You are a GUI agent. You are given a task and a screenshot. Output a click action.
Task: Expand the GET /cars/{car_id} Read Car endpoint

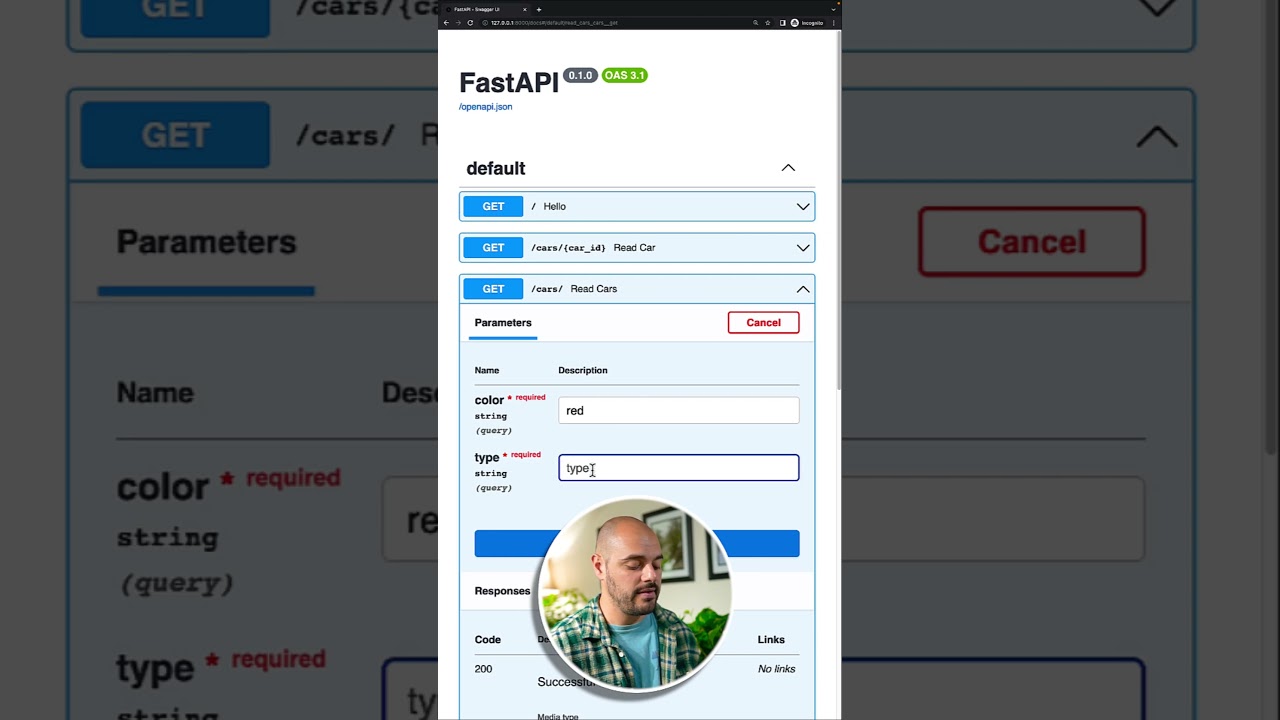637,248
